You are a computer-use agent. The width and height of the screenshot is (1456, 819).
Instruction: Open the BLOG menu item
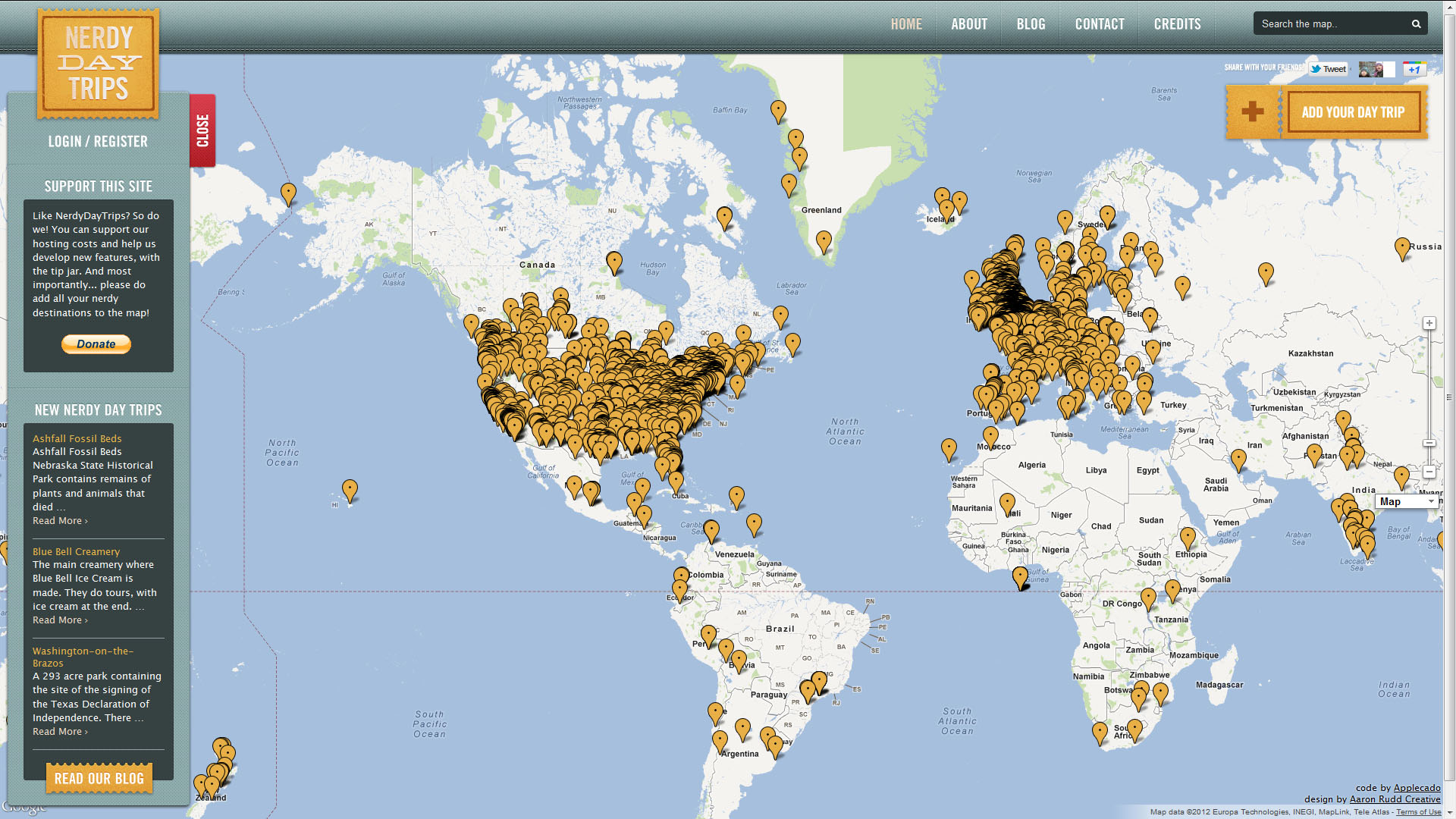pos(1031,24)
